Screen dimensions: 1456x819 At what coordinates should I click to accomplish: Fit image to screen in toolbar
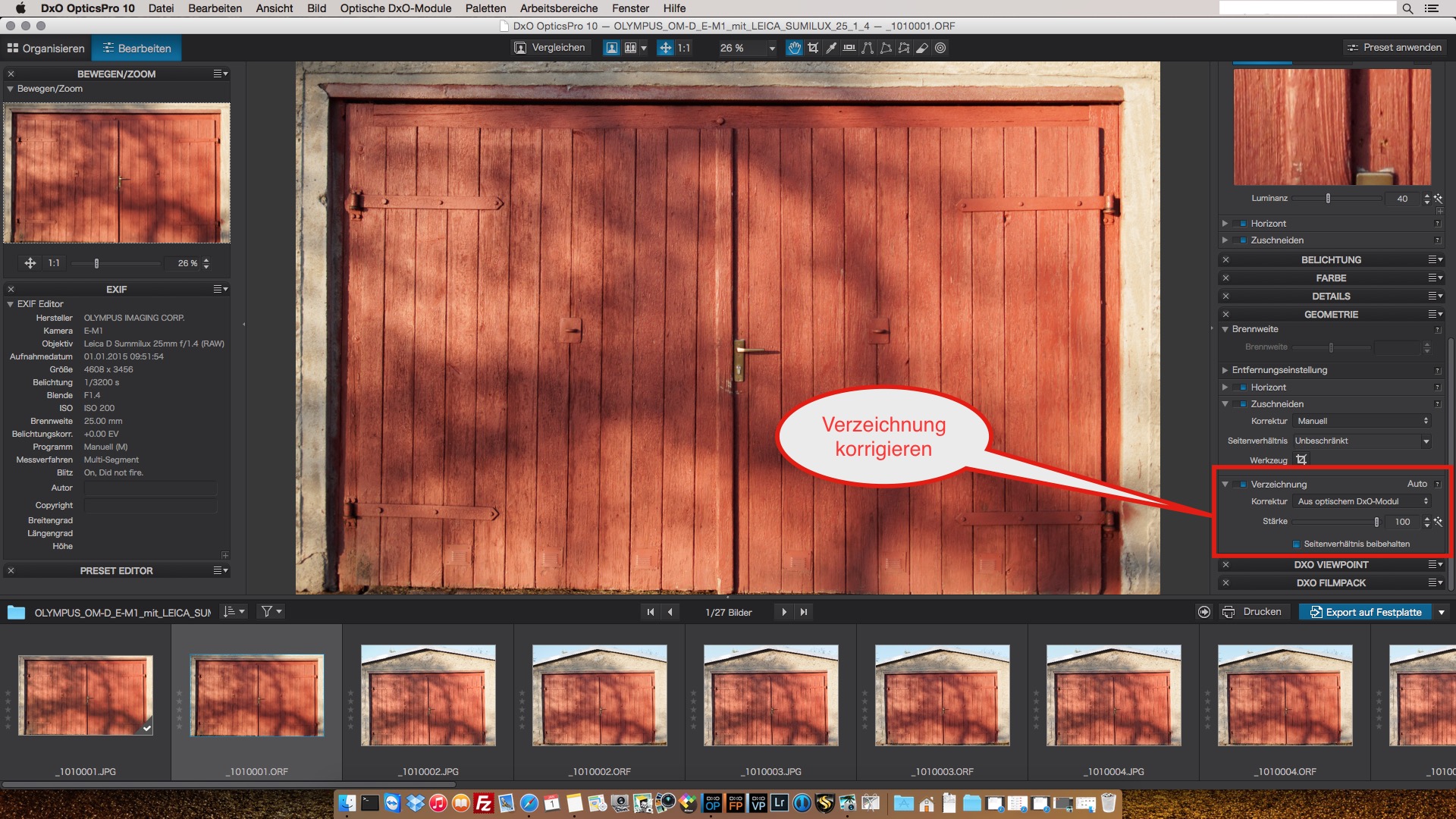(x=665, y=48)
